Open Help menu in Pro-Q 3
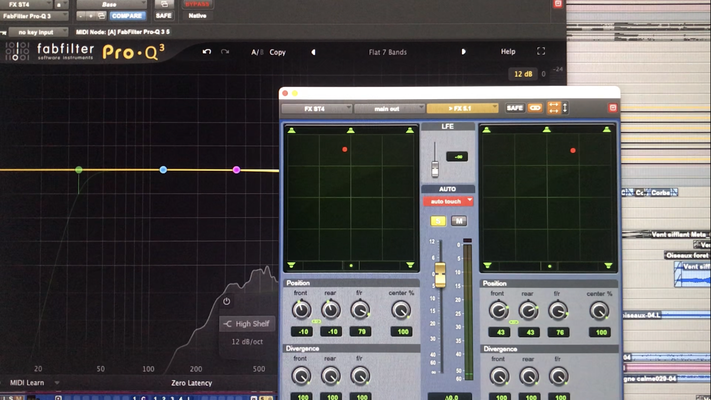This screenshot has width=711, height=400. [508, 52]
